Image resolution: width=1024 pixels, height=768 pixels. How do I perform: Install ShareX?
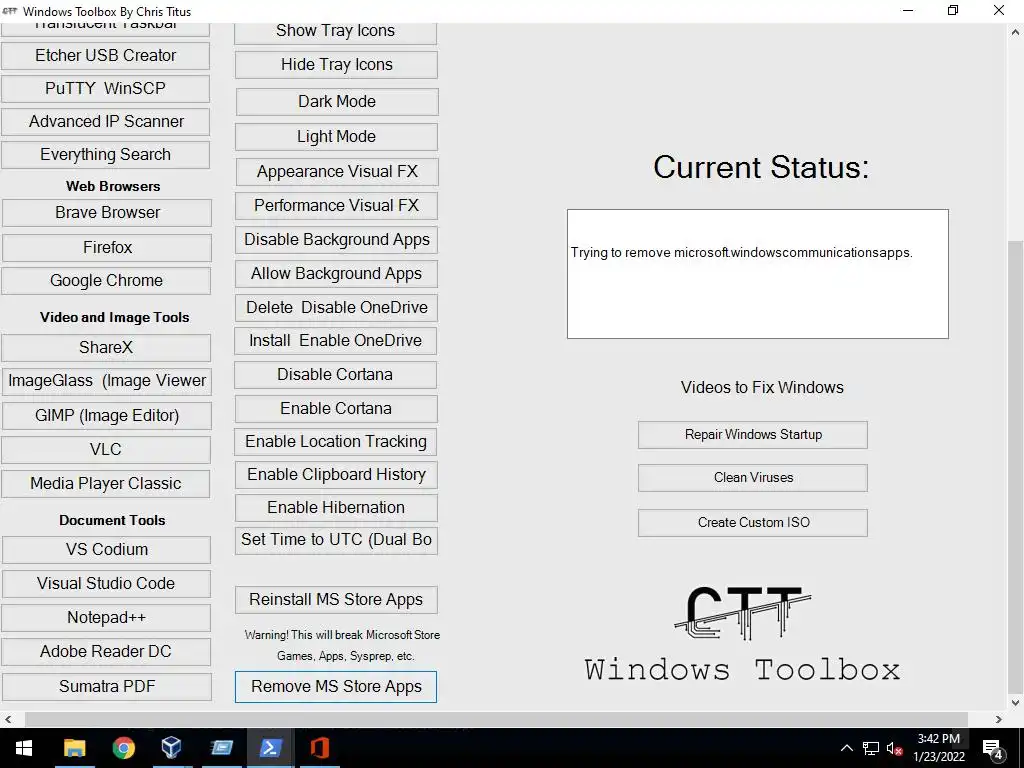pyautogui.click(x=106, y=347)
